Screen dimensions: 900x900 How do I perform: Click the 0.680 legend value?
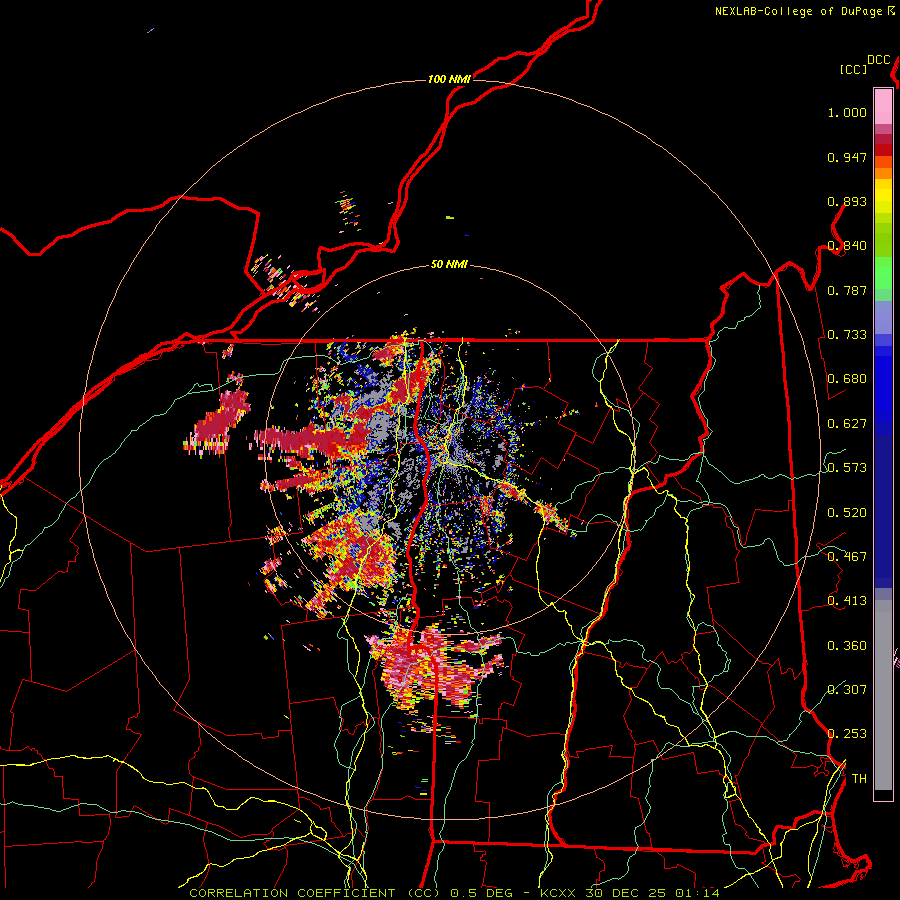[x=847, y=379]
